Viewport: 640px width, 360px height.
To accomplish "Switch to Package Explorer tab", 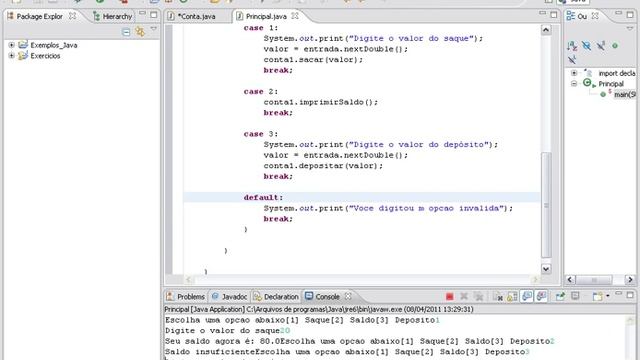I will pyautogui.click(x=40, y=16).
